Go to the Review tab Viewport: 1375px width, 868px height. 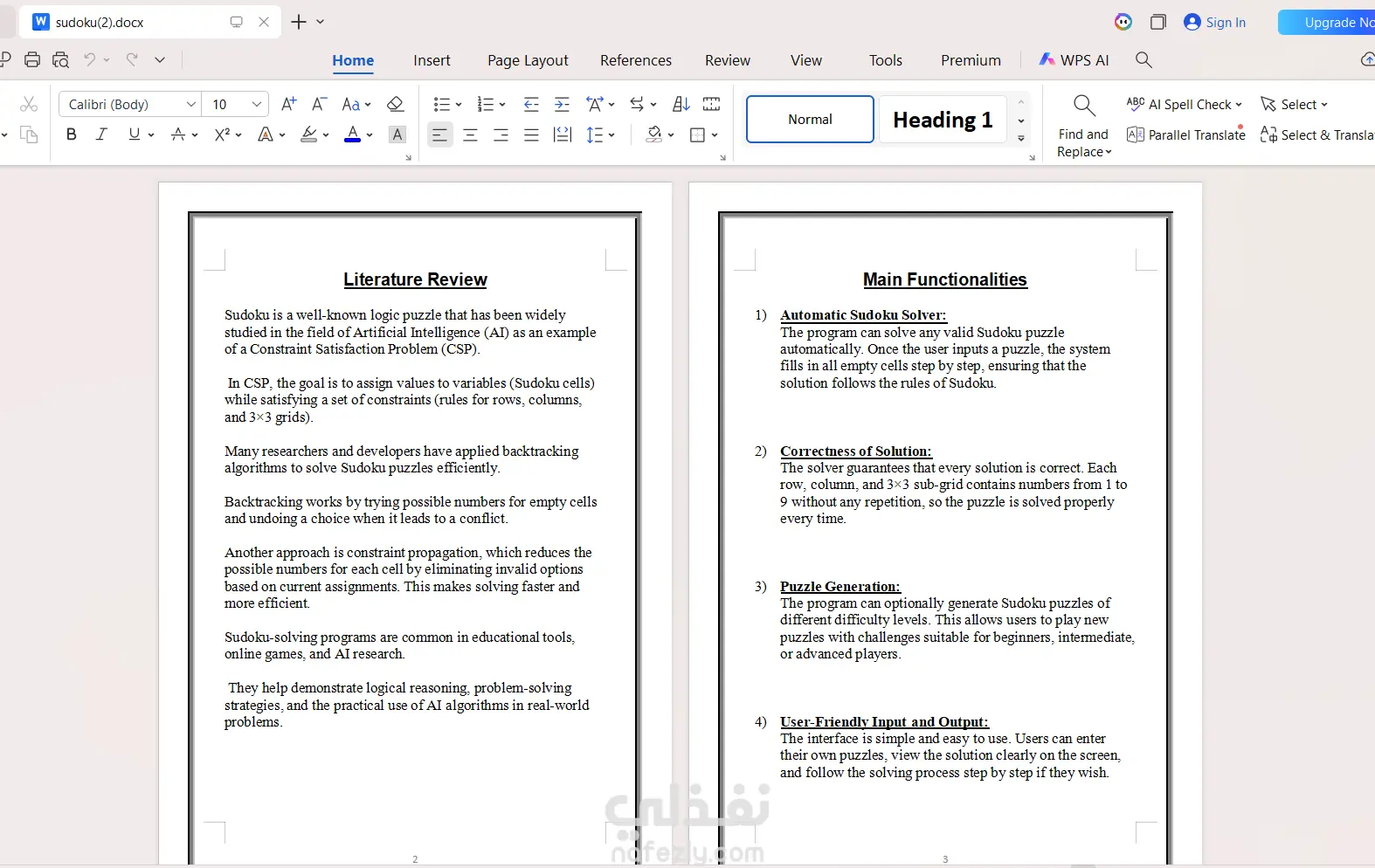point(728,60)
